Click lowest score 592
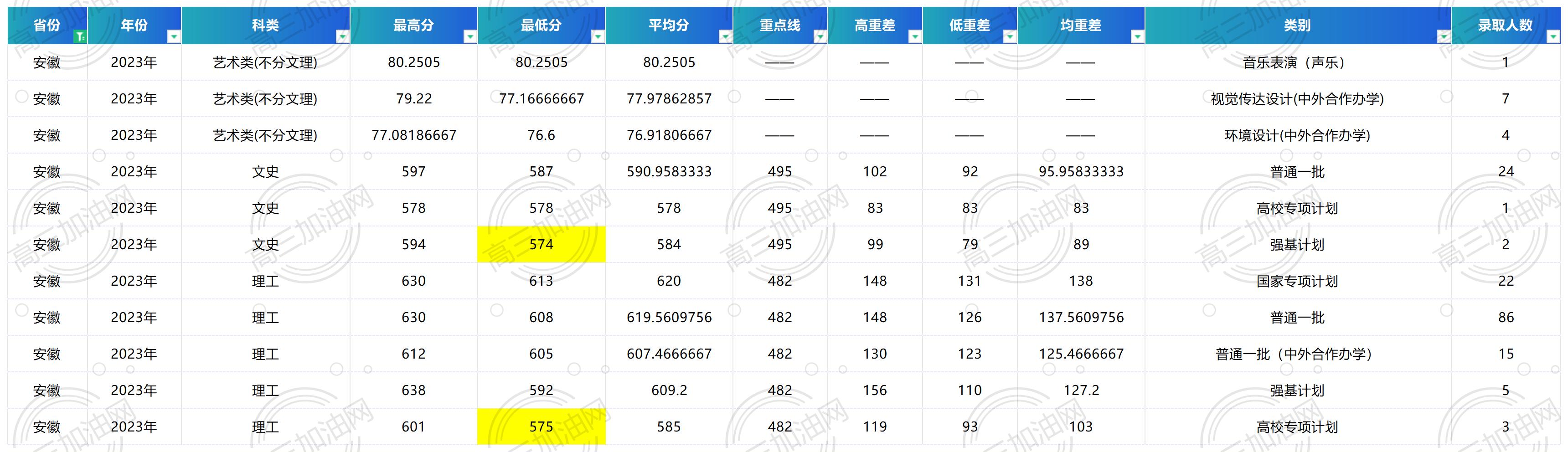The image size is (1568, 452). pyautogui.click(x=541, y=390)
